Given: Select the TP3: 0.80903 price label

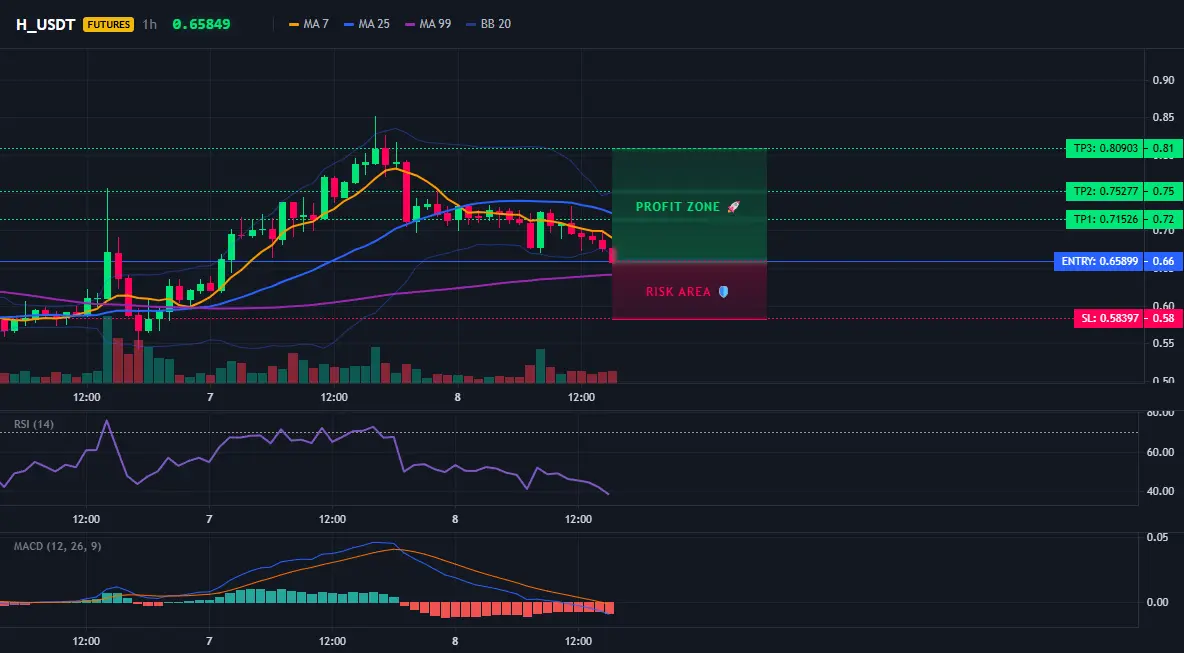Looking at the screenshot, I should coord(1105,149).
